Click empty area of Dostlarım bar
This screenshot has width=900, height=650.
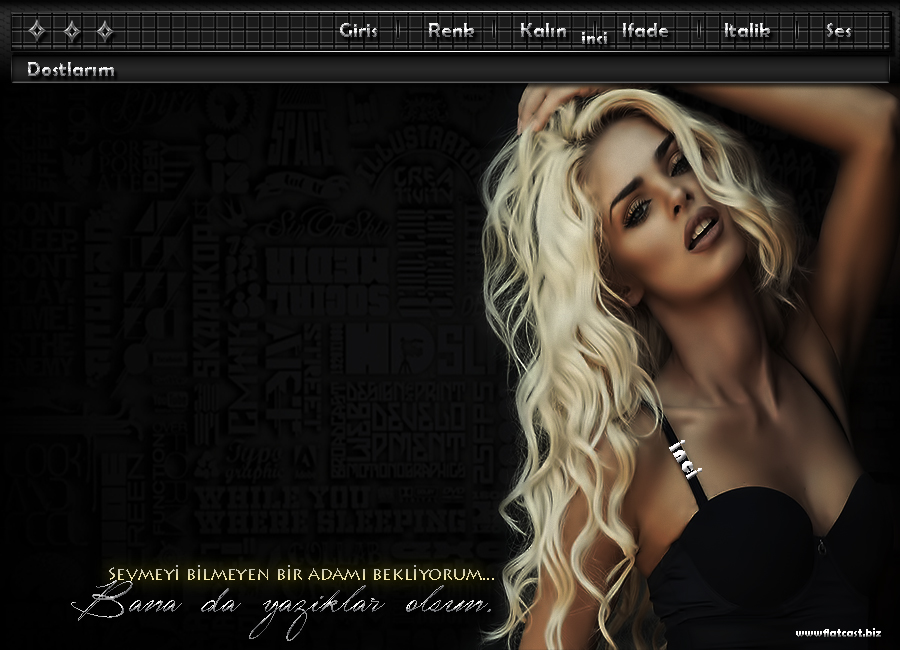(x=500, y=69)
